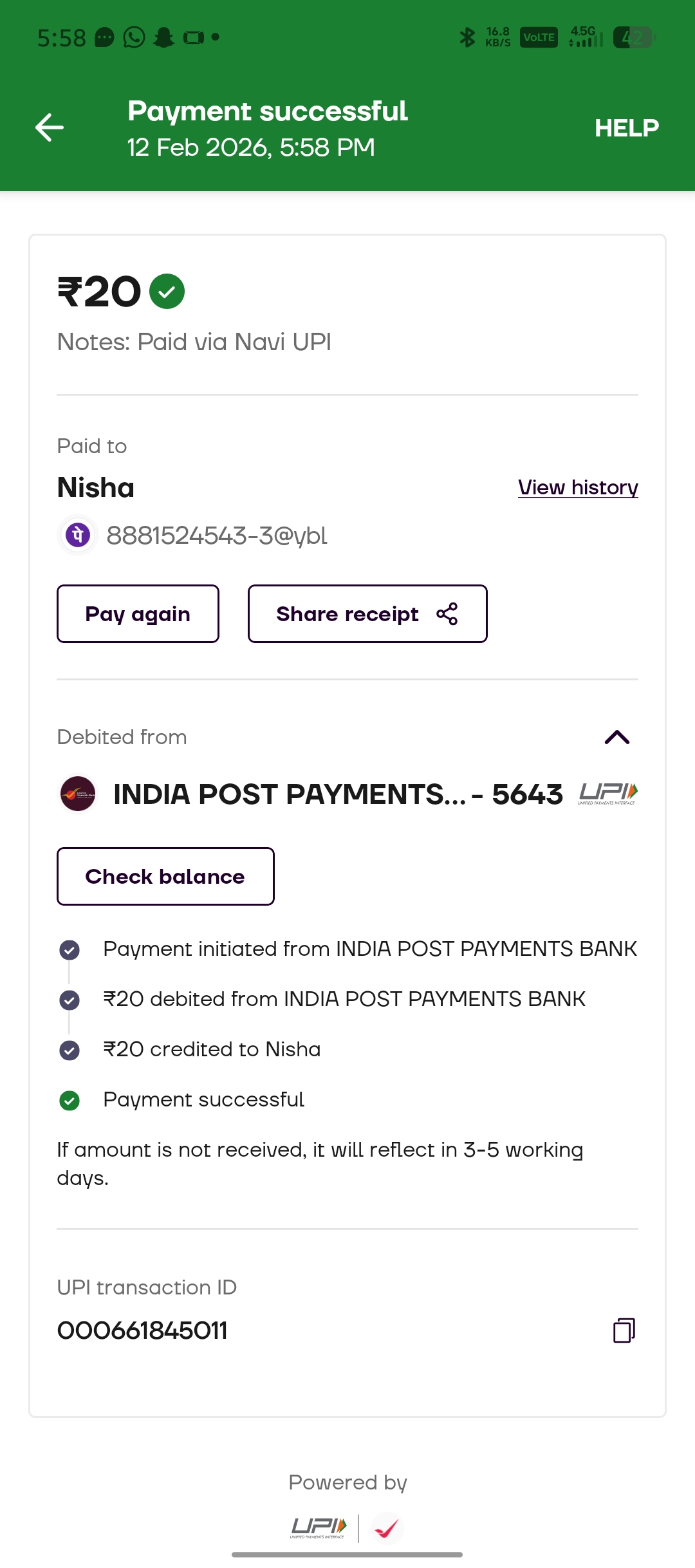Viewport: 695px width, 1568px height.
Task: Tap the WhatsApp notification icon in status bar
Action: [x=134, y=37]
